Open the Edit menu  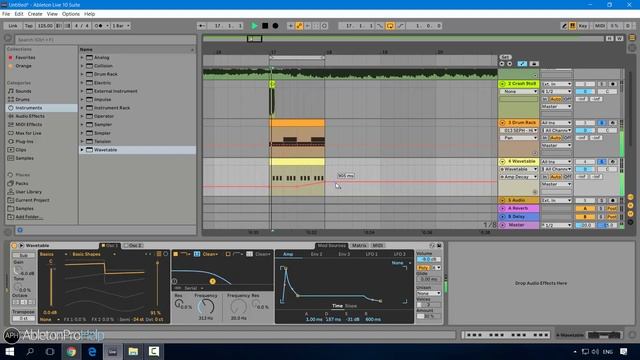[x=19, y=14]
